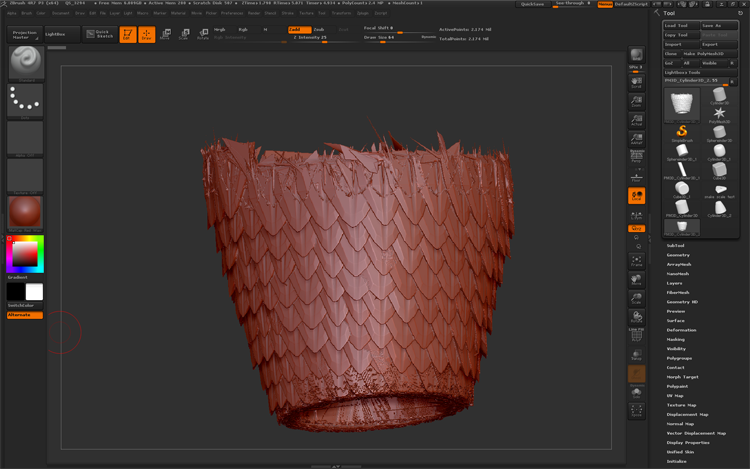Open the red wax material sphere selector
Viewport: 750px width, 469px height.
click(25, 213)
